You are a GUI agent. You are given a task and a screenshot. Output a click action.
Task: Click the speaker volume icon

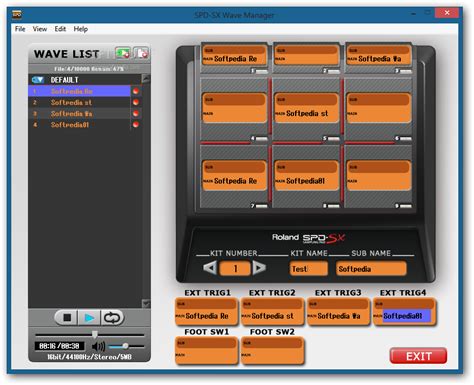point(98,346)
